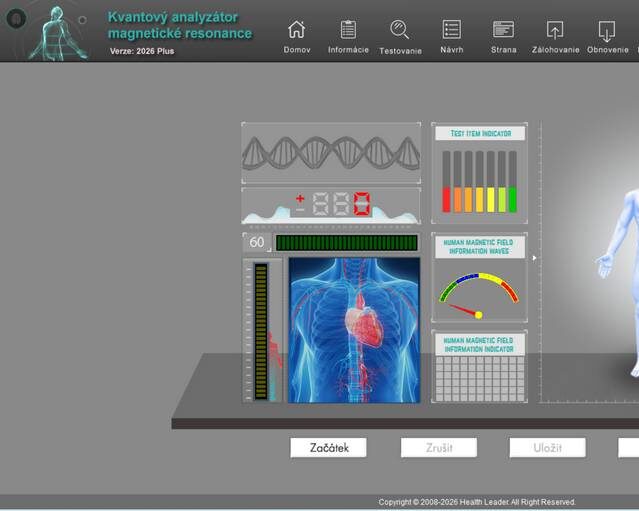Click the Kvantový analyzátor title

pos(180,25)
